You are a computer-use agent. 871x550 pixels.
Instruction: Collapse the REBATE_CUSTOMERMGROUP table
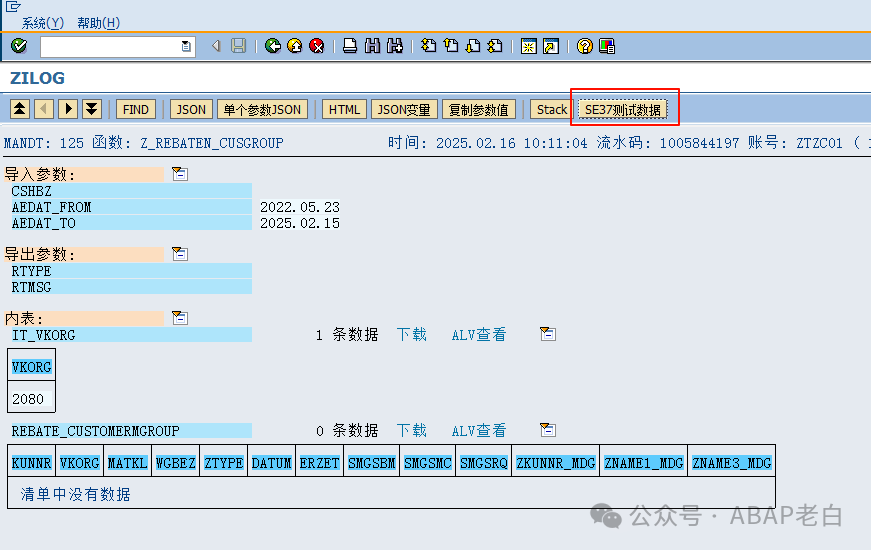[548, 430]
